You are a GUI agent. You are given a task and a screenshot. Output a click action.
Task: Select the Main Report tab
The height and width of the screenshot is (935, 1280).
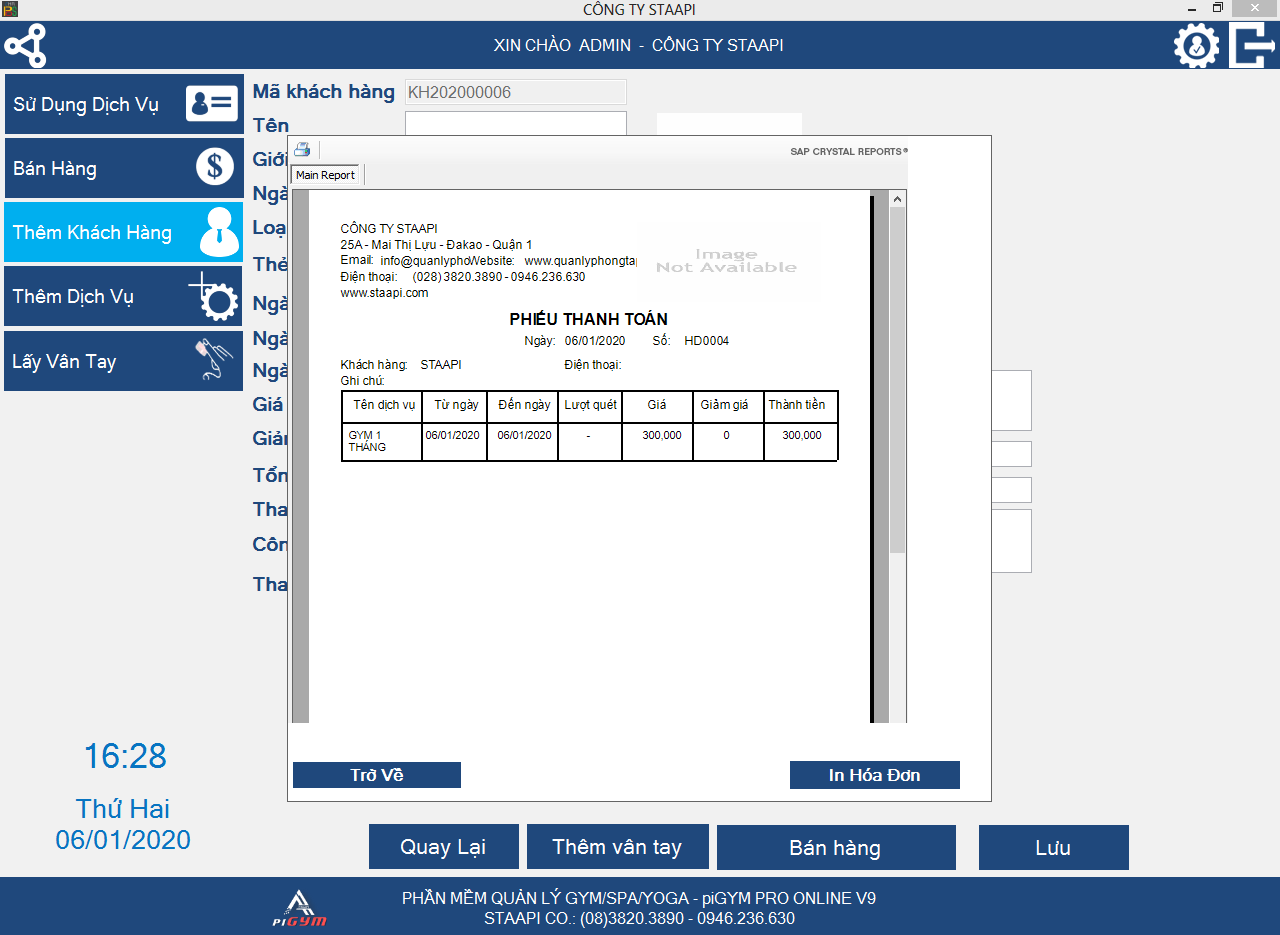coord(325,175)
